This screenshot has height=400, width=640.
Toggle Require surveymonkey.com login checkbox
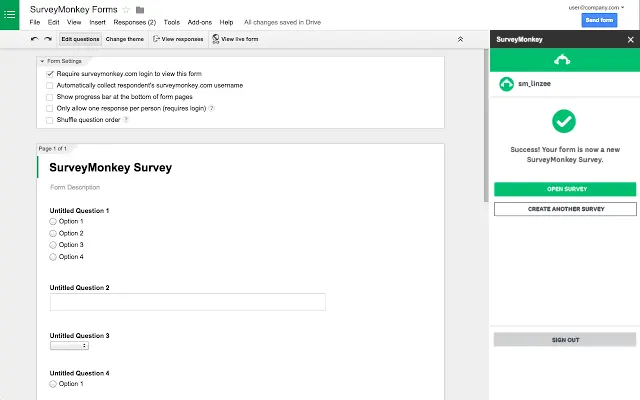tap(49, 74)
